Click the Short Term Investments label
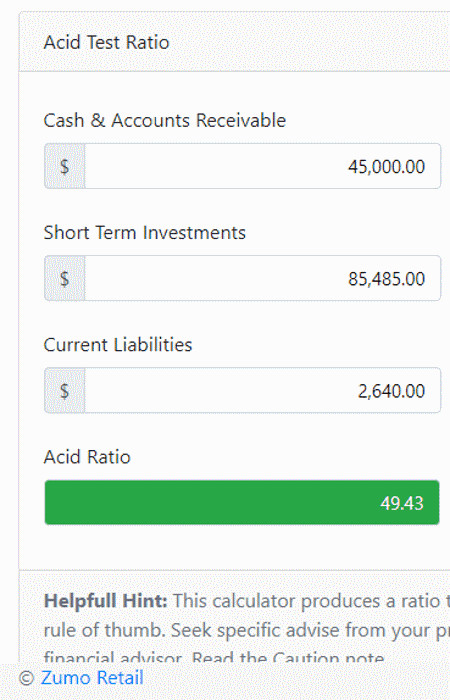Image resolution: width=450 pixels, height=700 pixels. (145, 233)
